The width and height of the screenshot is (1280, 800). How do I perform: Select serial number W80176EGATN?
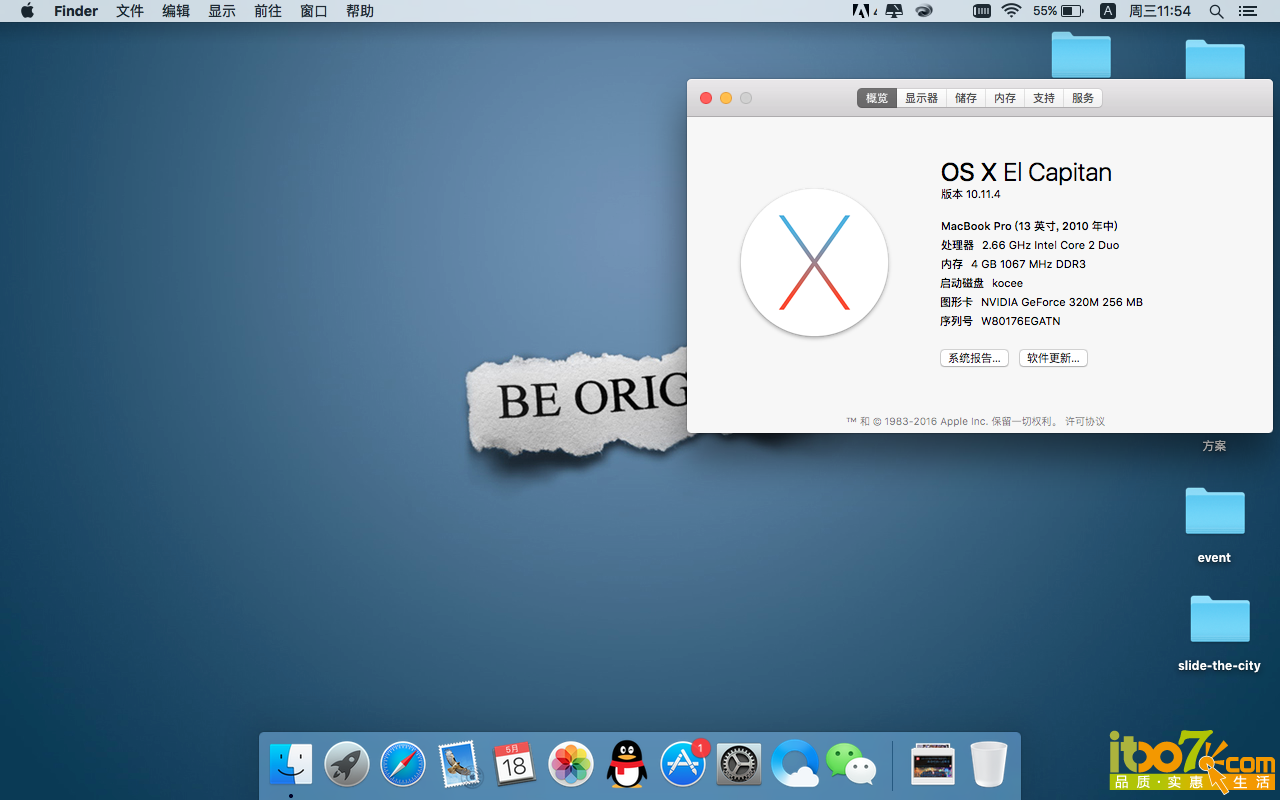pyautogui.click(x=1021, y=322)
